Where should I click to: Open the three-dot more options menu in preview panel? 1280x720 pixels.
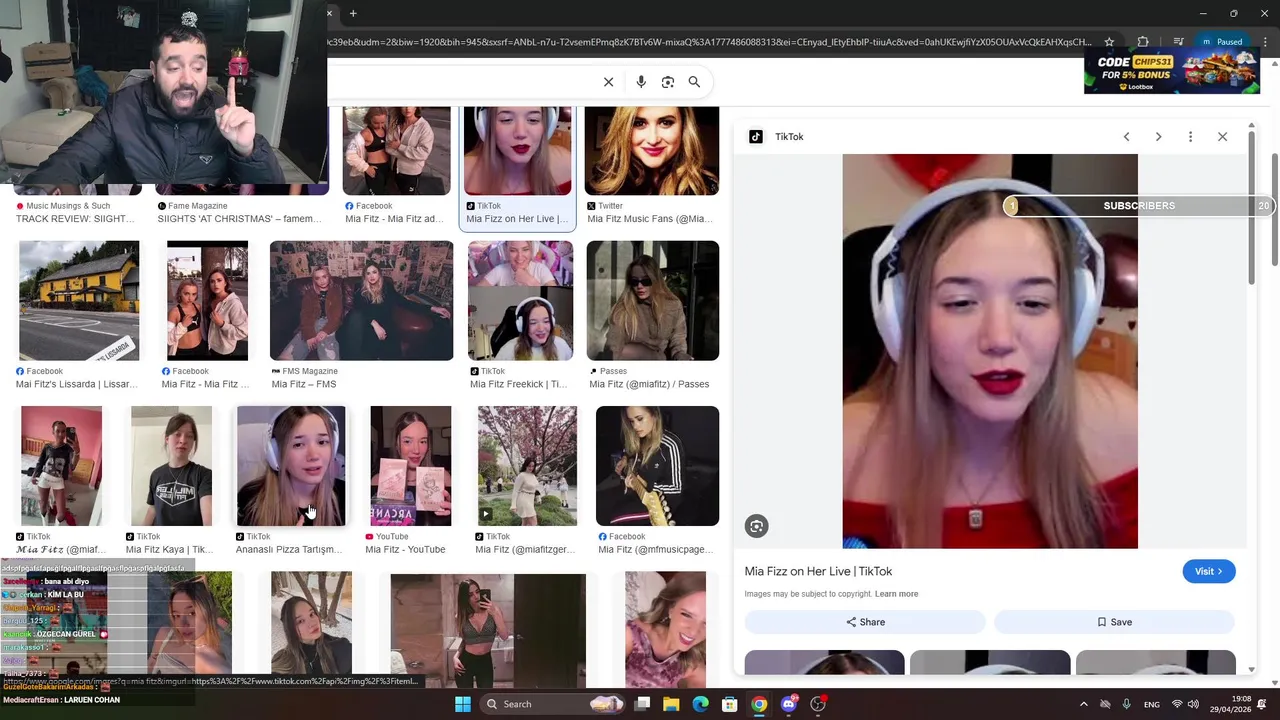point(1190,137)
